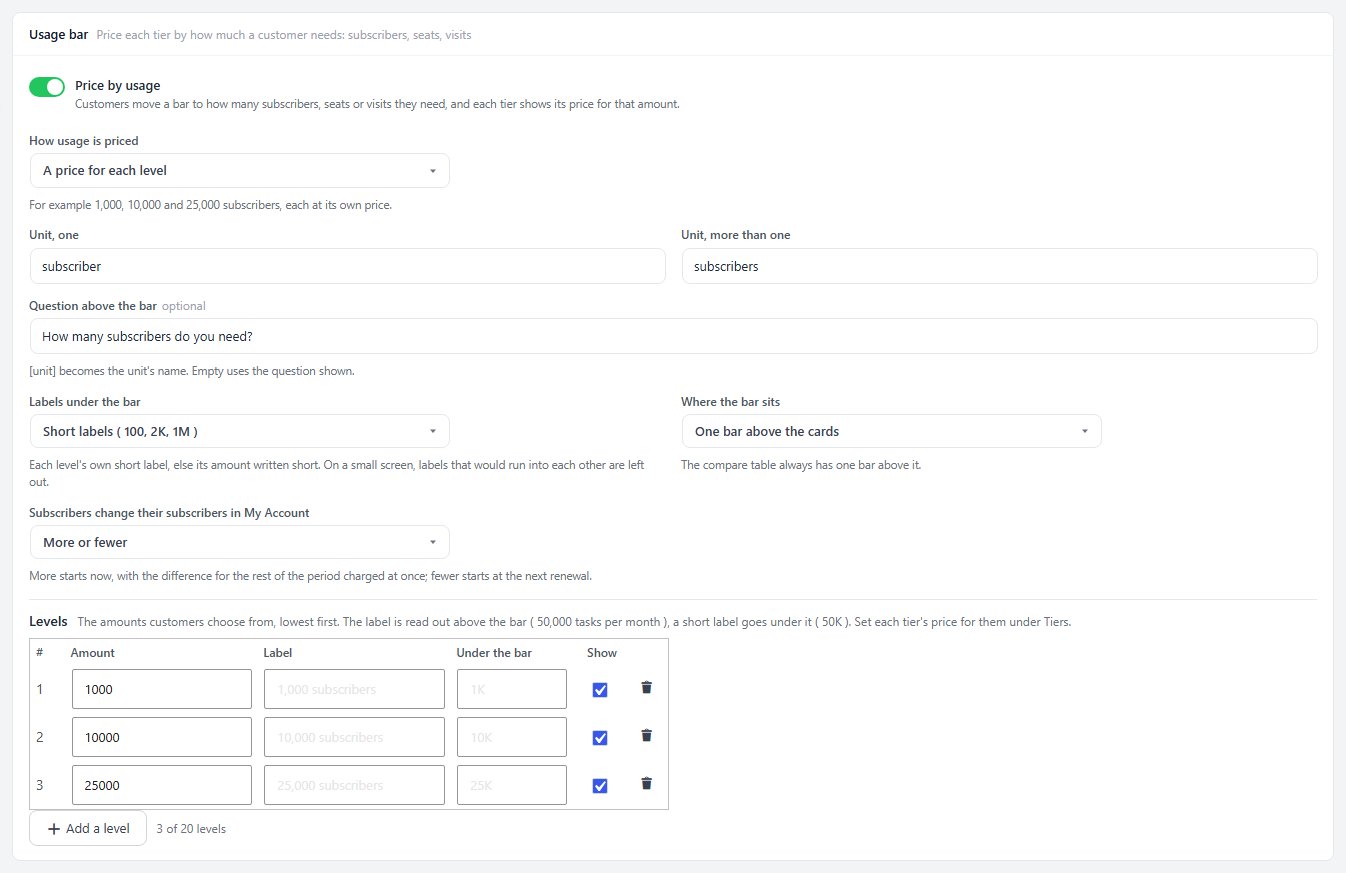Click the 1K under-the-bar field

tap(512, 689)
